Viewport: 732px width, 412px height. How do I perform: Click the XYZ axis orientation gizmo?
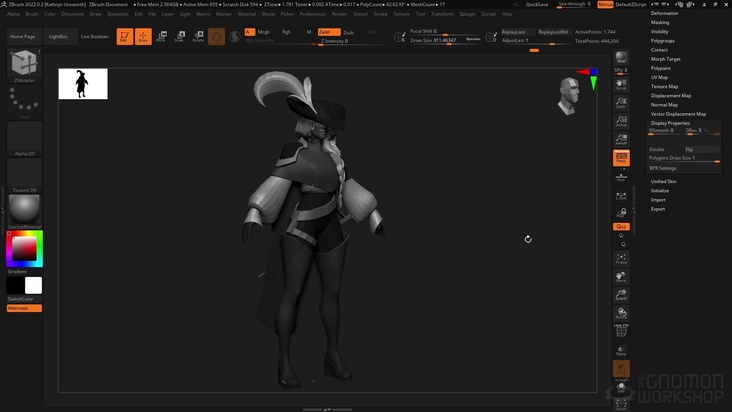(588, 78)
